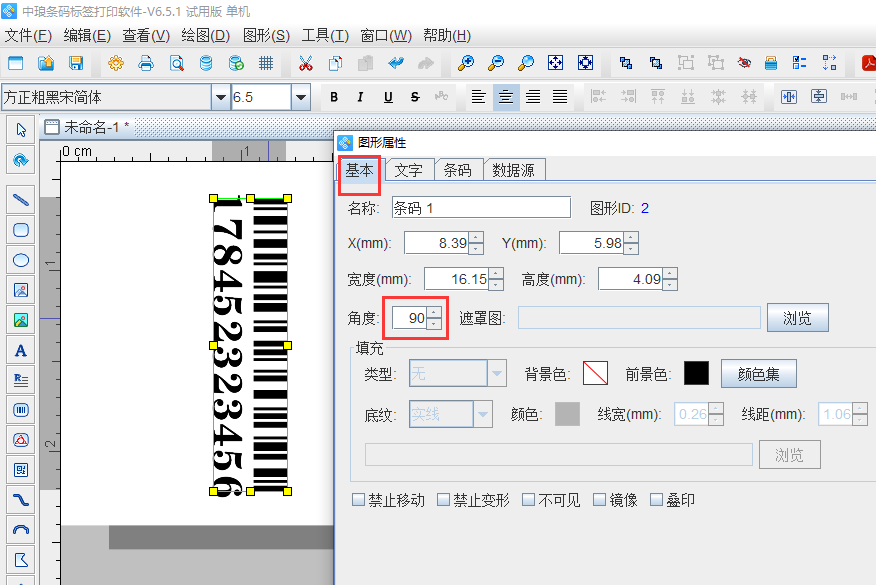Image resolution: width=876 pixels, height=585 pixels.
Task: Expand the font size dropdown
Action: [x=301, y=97]
